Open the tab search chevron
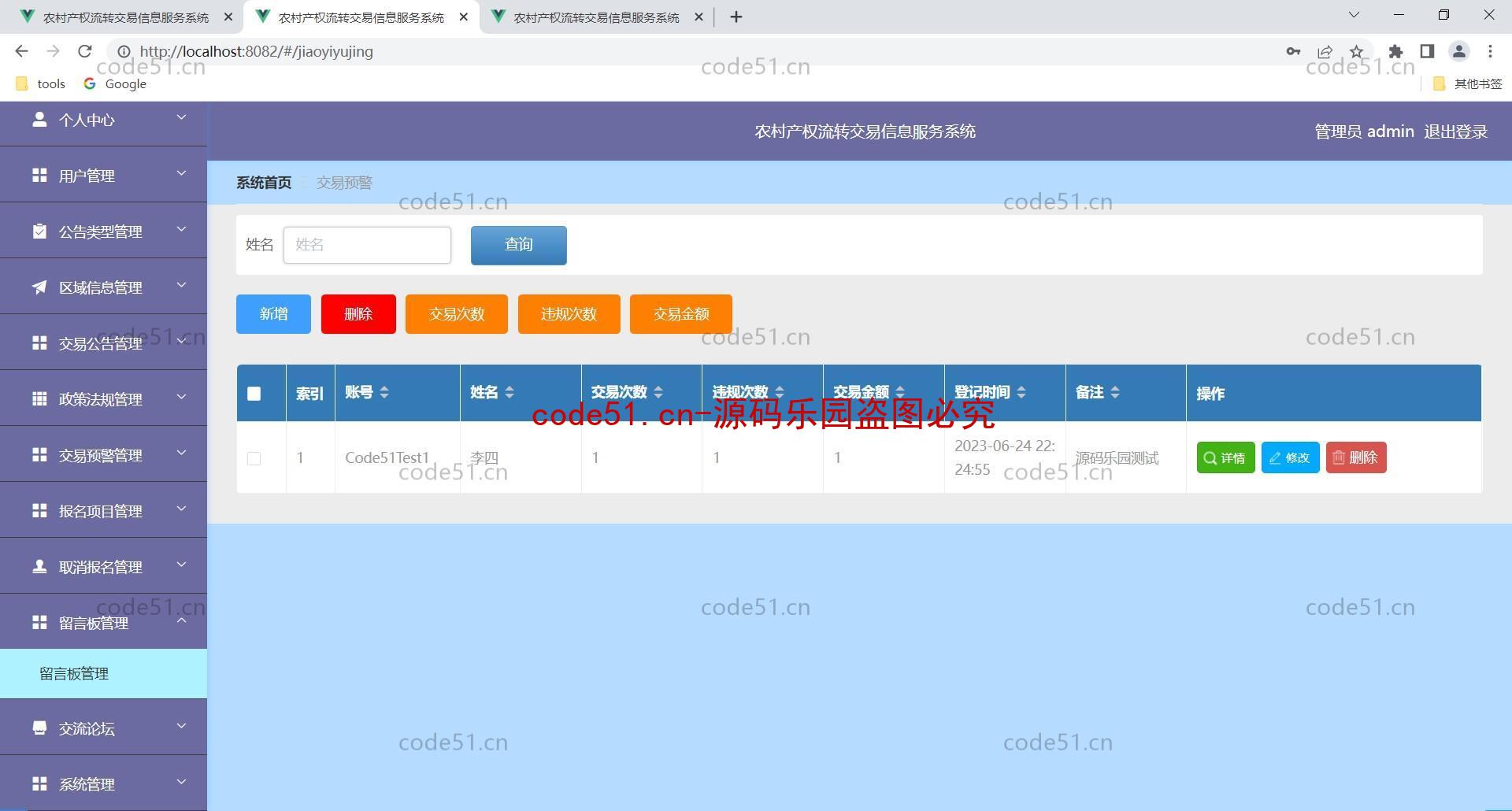The image size is (1512, 811). tap(1354, 14)
